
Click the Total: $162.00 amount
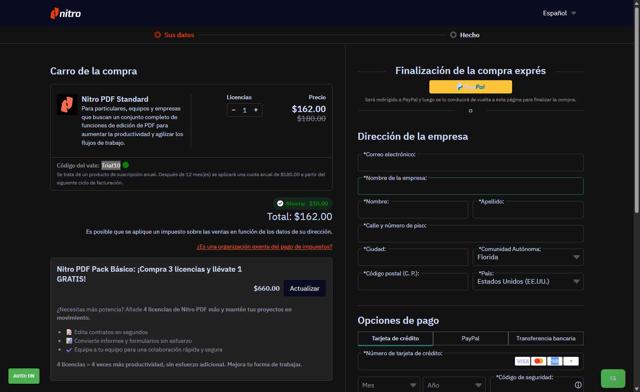pyautogui.click(x=300, y=217)
